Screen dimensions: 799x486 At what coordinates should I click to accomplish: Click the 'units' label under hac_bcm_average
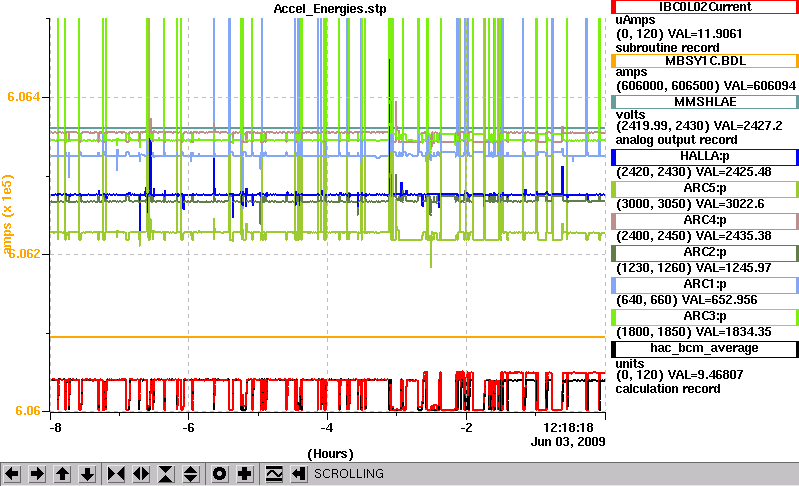[630, 364]
